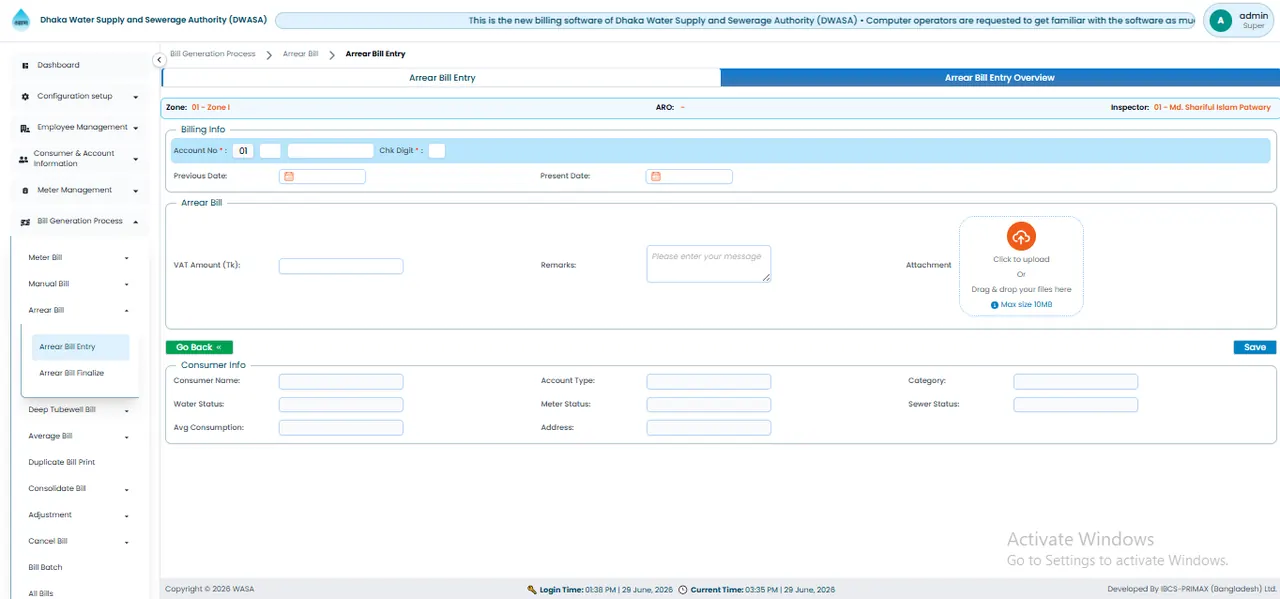Image resolution: width=1280 pixels, height=599 pixels.
Task: Switch to Arrear Bill Entry Overview tab
Action: point(999,78)
